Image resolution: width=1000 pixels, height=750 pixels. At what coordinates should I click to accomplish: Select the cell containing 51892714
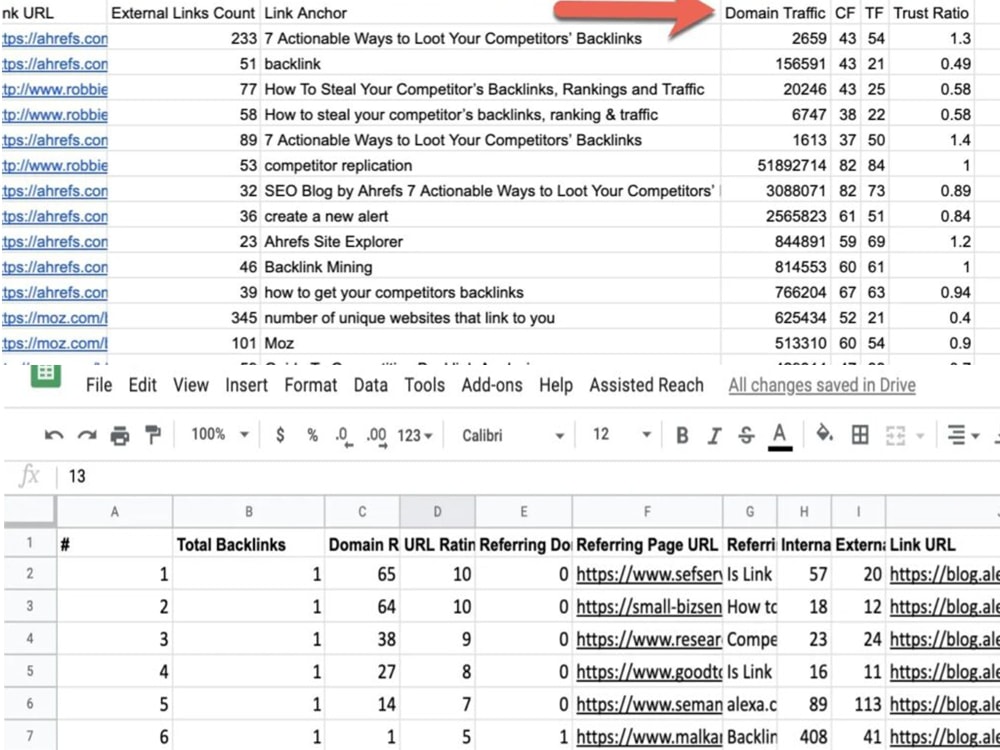coord(777,165)
